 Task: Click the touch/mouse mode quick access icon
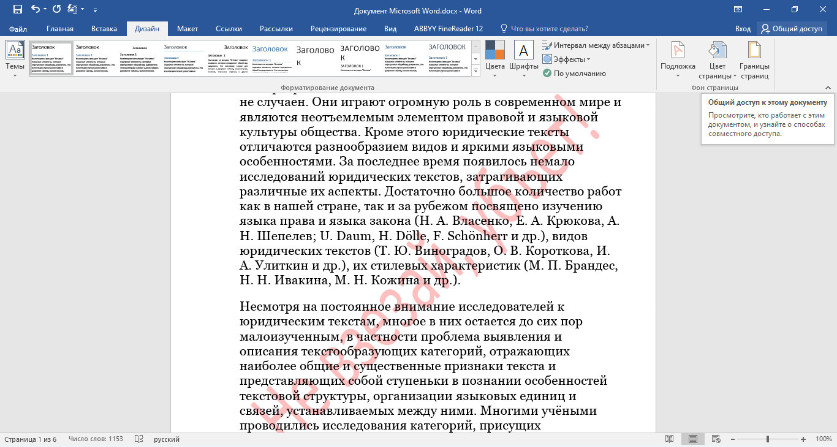pyautogui.click(x=73, y=9)
